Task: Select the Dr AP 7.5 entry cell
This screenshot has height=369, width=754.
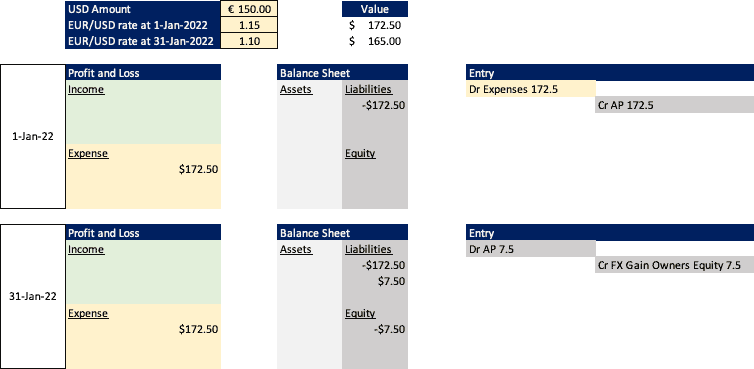Action: click(x=530, y=249)
